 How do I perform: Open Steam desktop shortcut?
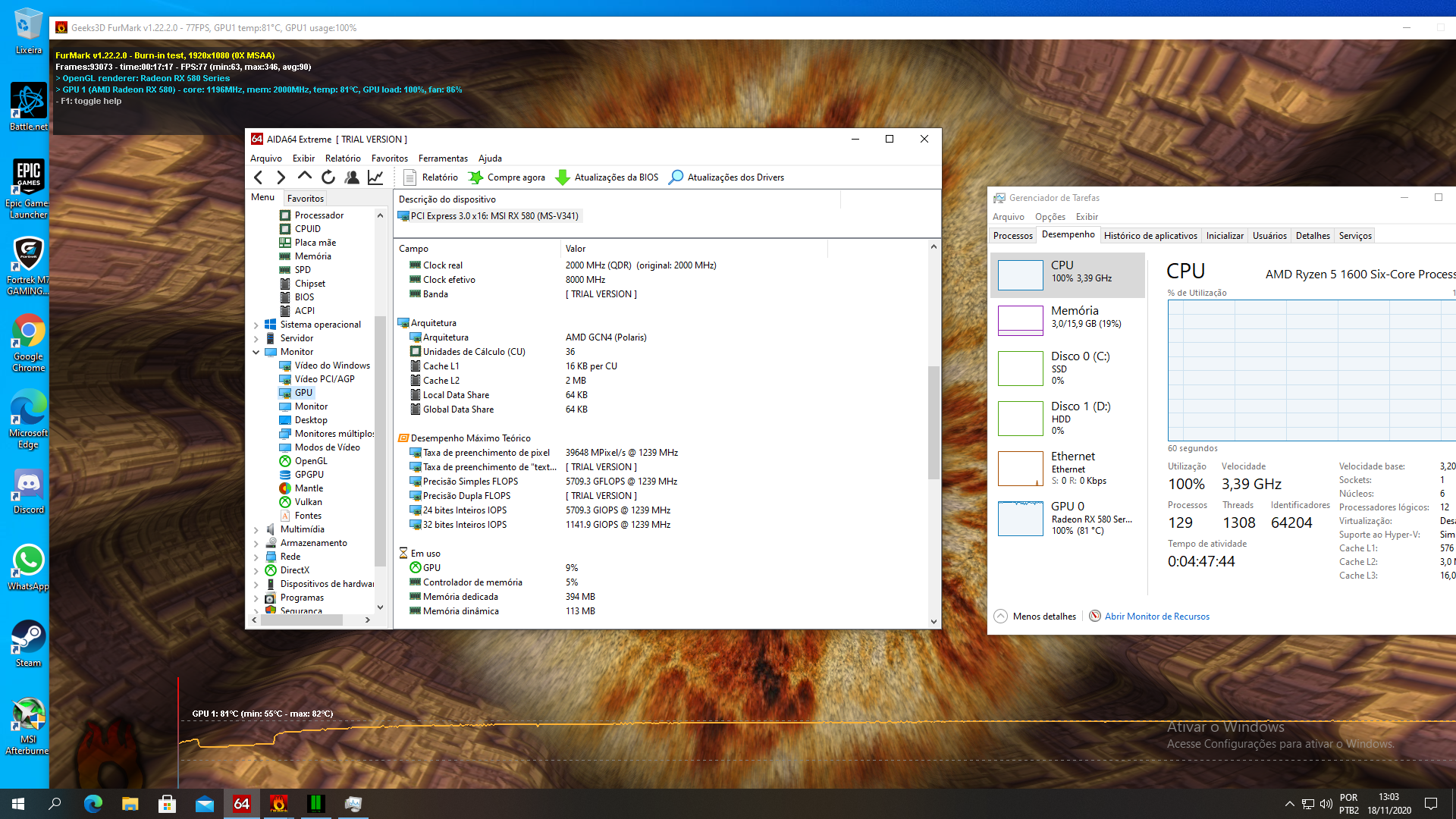(28, 644)
